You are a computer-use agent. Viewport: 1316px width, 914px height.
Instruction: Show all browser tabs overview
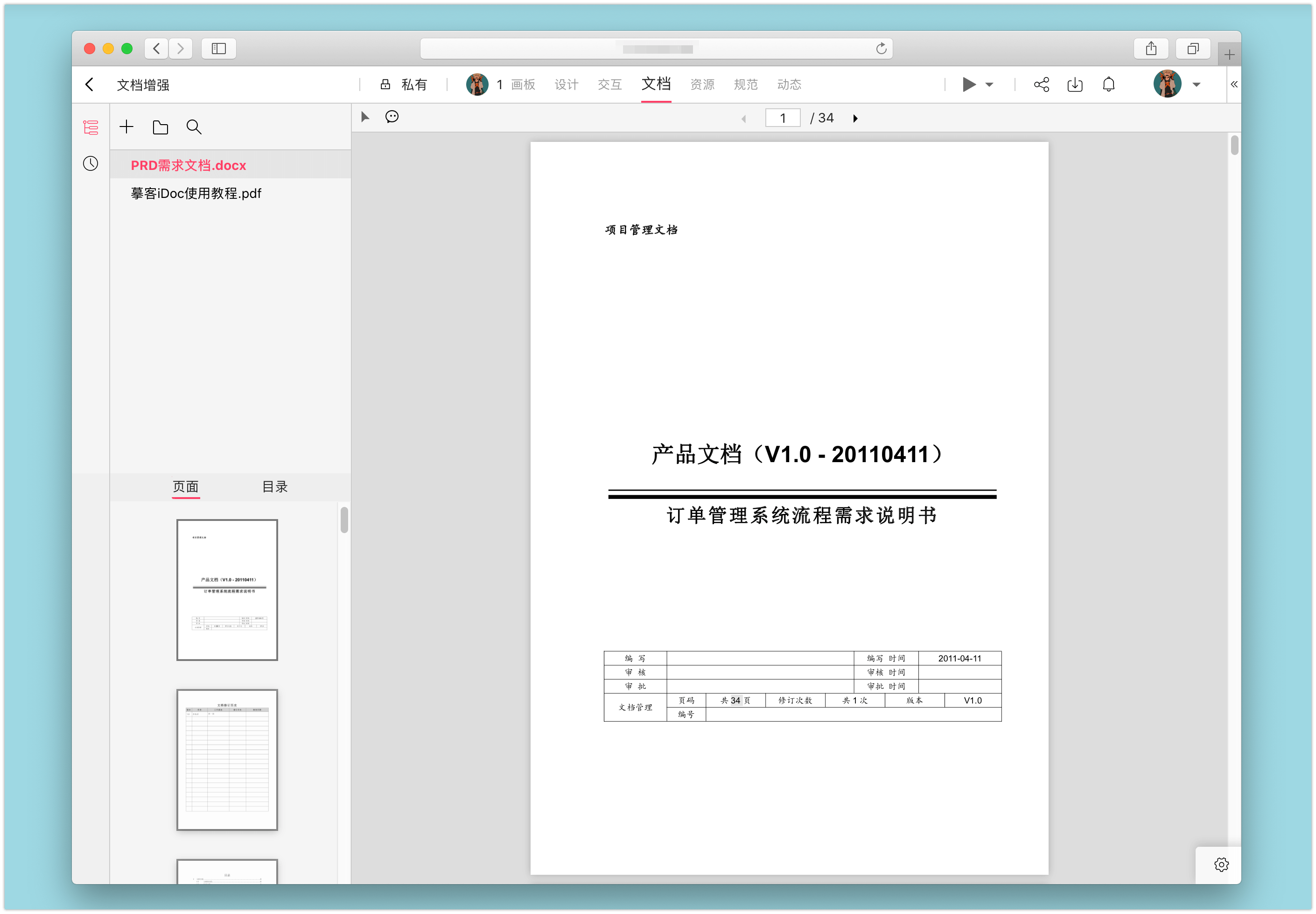coord(1193,49)
